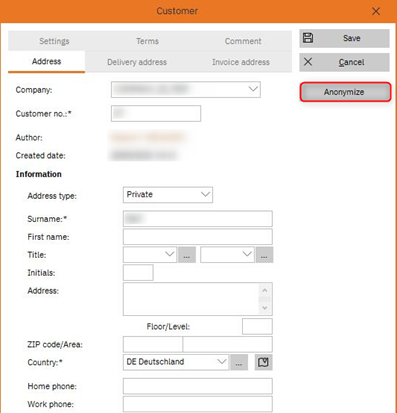The width and height of the screenshot is (397, 413).
Task: Click the Customer title bar text
Action: coord(177,11)
